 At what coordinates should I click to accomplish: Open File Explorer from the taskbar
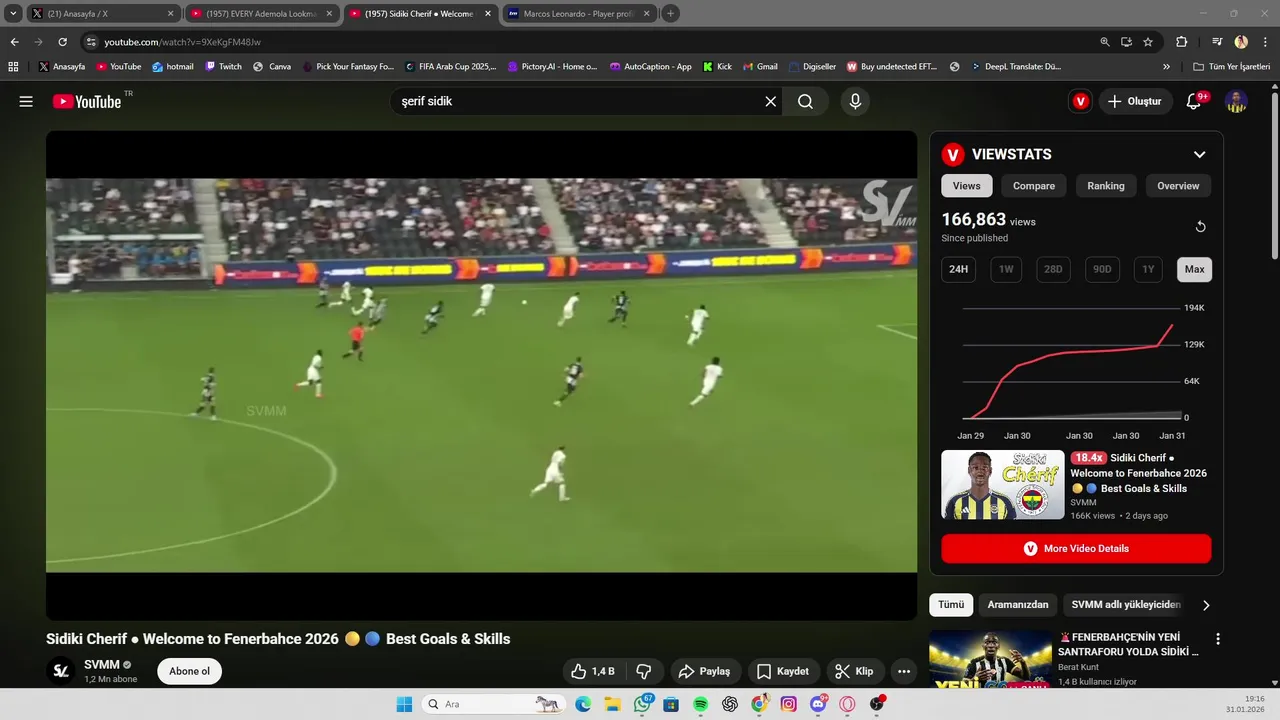(x=612, y=704)
